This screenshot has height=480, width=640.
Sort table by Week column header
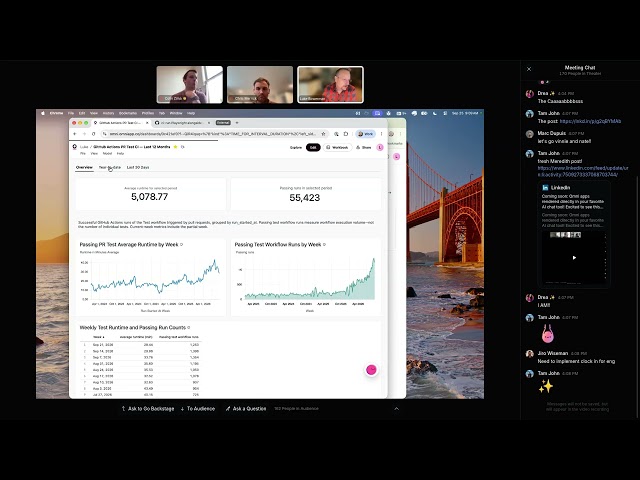[x=99, y=337]
